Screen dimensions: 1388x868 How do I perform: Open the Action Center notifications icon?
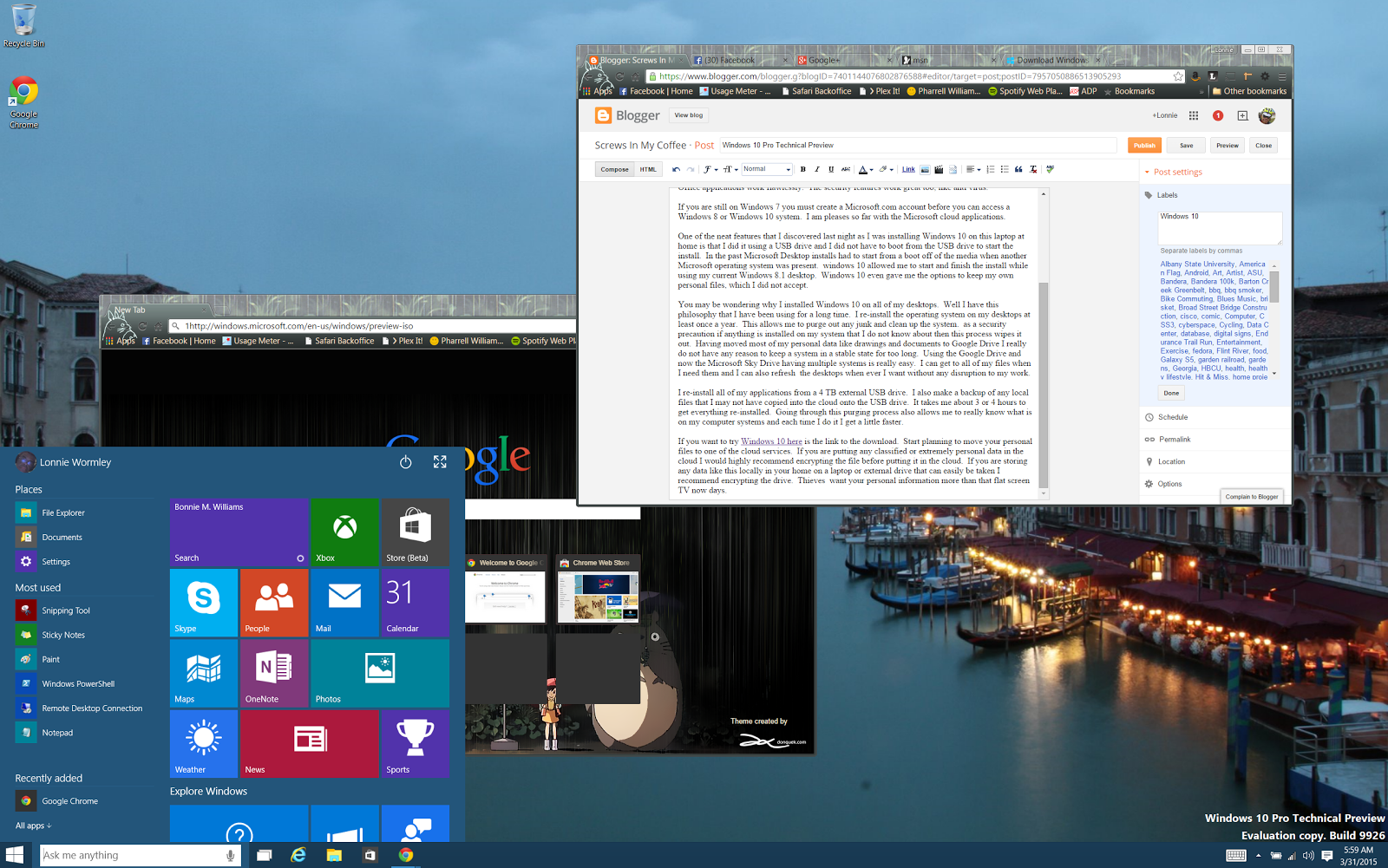(x=1326, y=856)
